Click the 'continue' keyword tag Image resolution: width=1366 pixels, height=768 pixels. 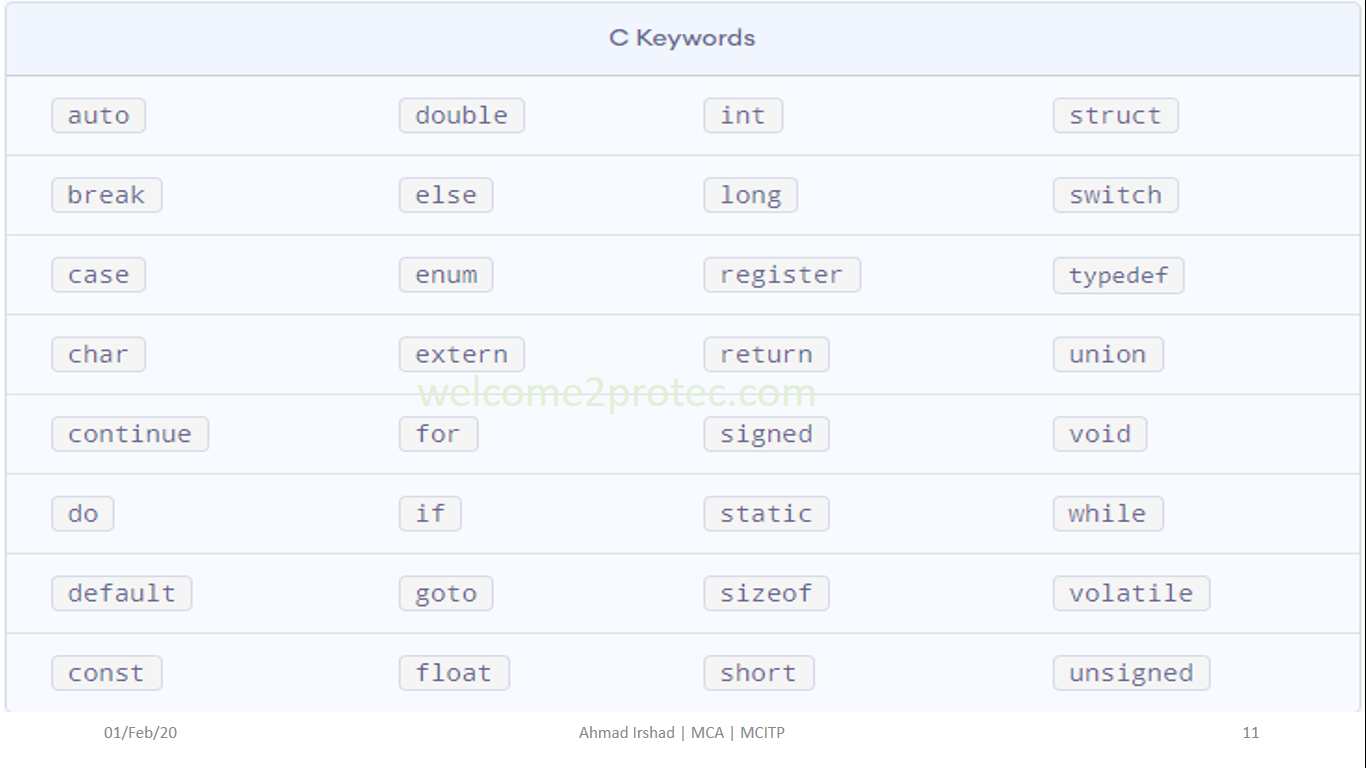click(x=129, y=434)
